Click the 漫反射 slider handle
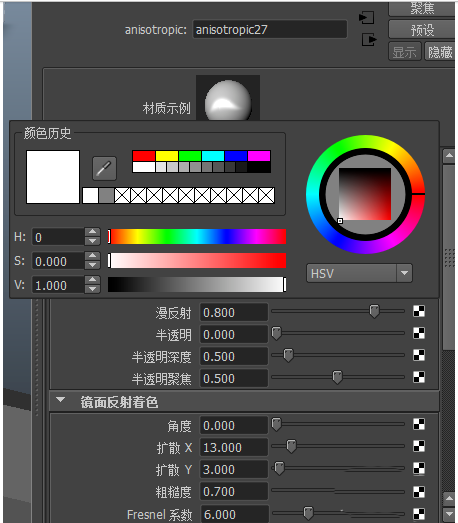 point(374,311)
